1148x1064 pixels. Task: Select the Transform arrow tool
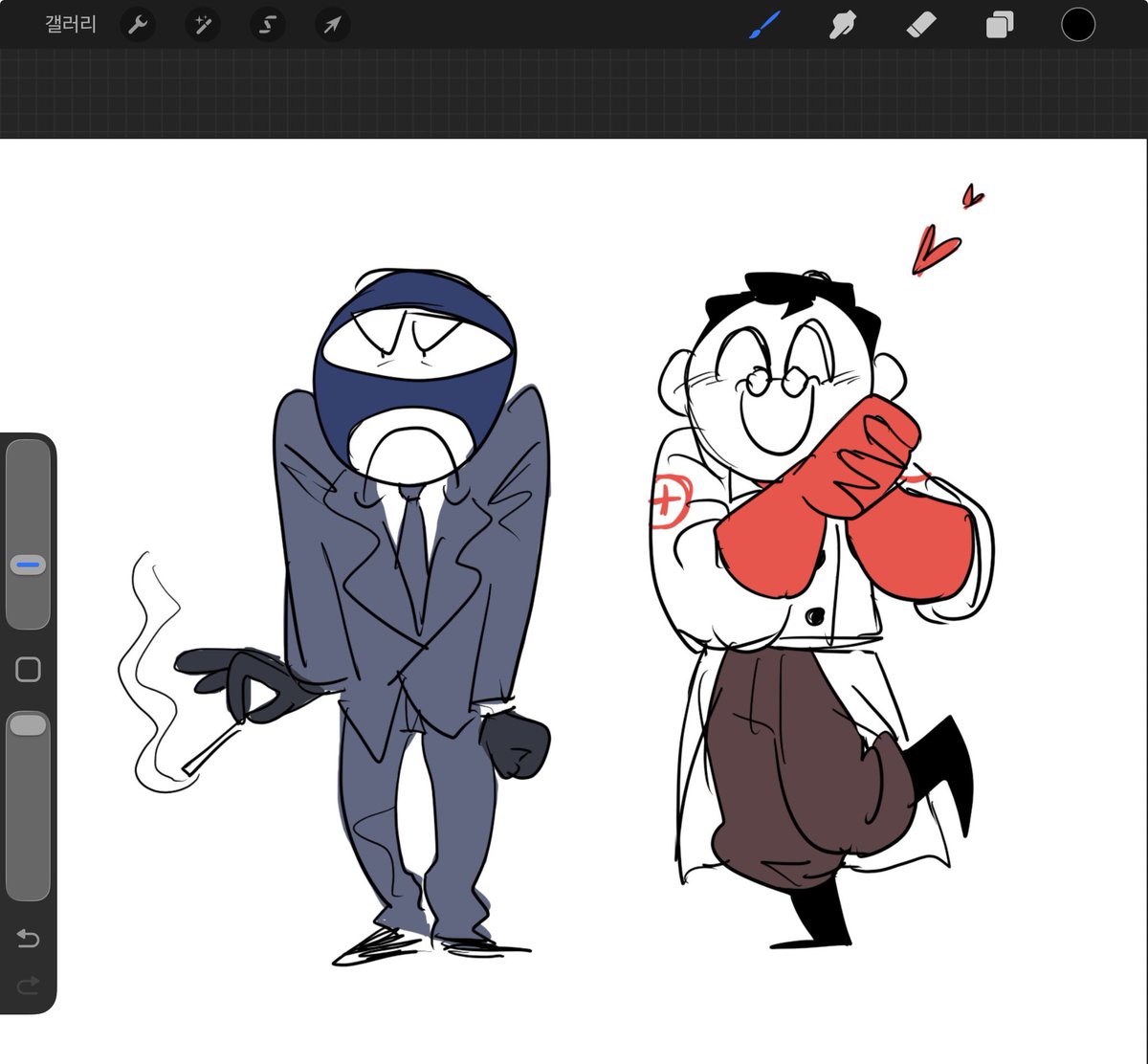[332, 25]
